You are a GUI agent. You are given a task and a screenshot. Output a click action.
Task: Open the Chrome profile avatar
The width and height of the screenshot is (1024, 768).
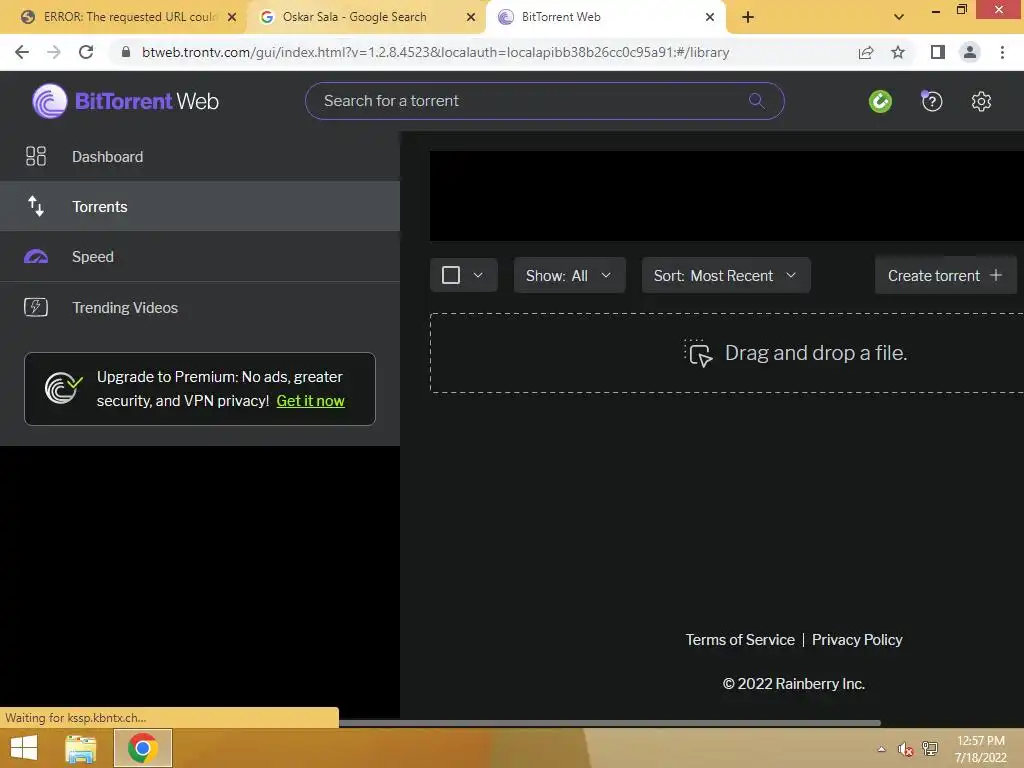[x=970, y=52]
